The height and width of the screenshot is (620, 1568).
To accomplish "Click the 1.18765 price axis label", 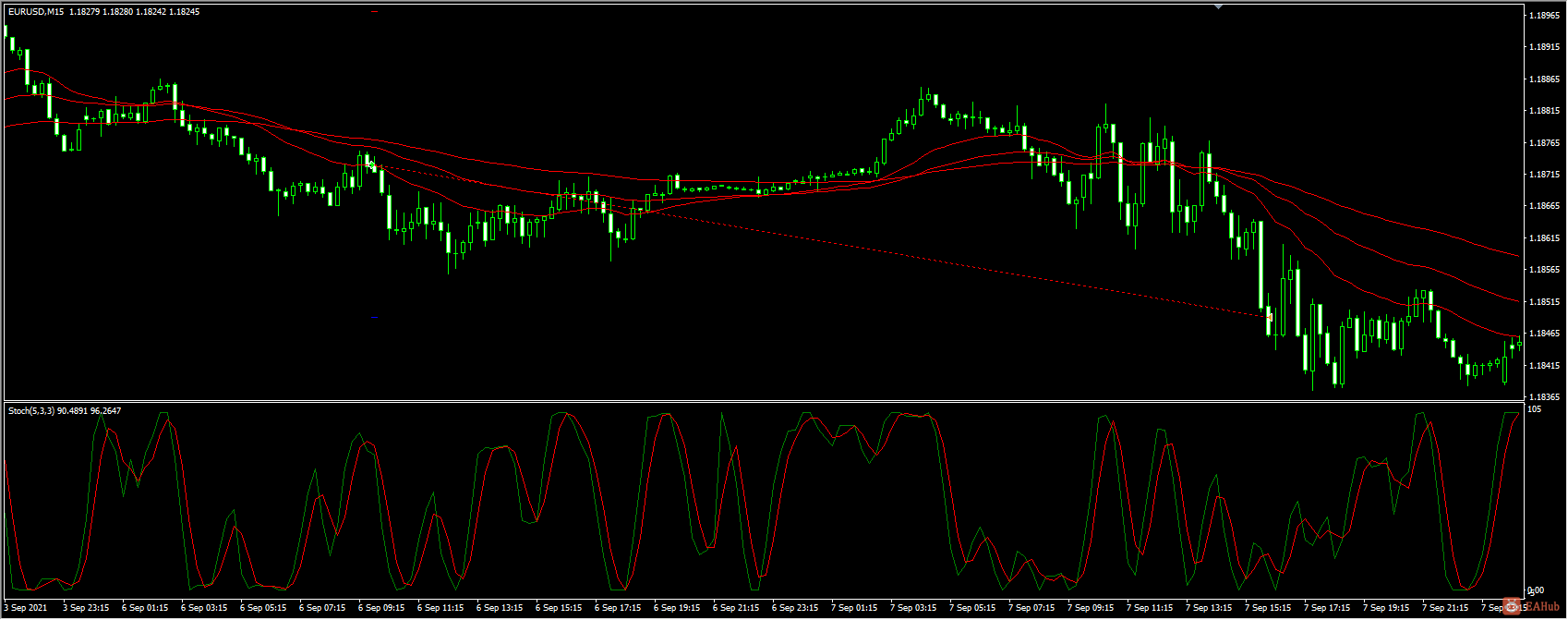I will pos(1545,143).
